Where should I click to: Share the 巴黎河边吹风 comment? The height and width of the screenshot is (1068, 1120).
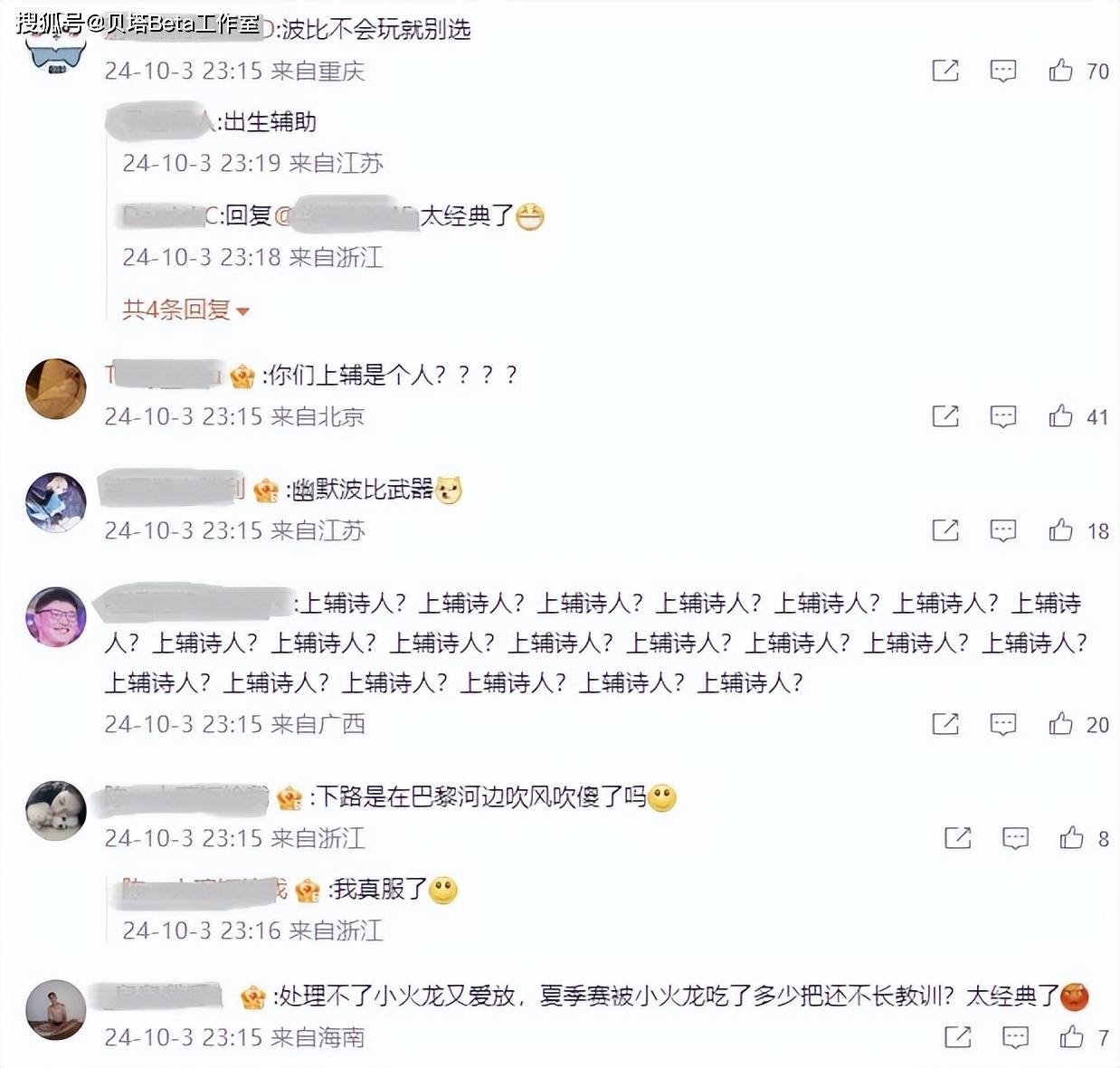(x=957, y=838)
